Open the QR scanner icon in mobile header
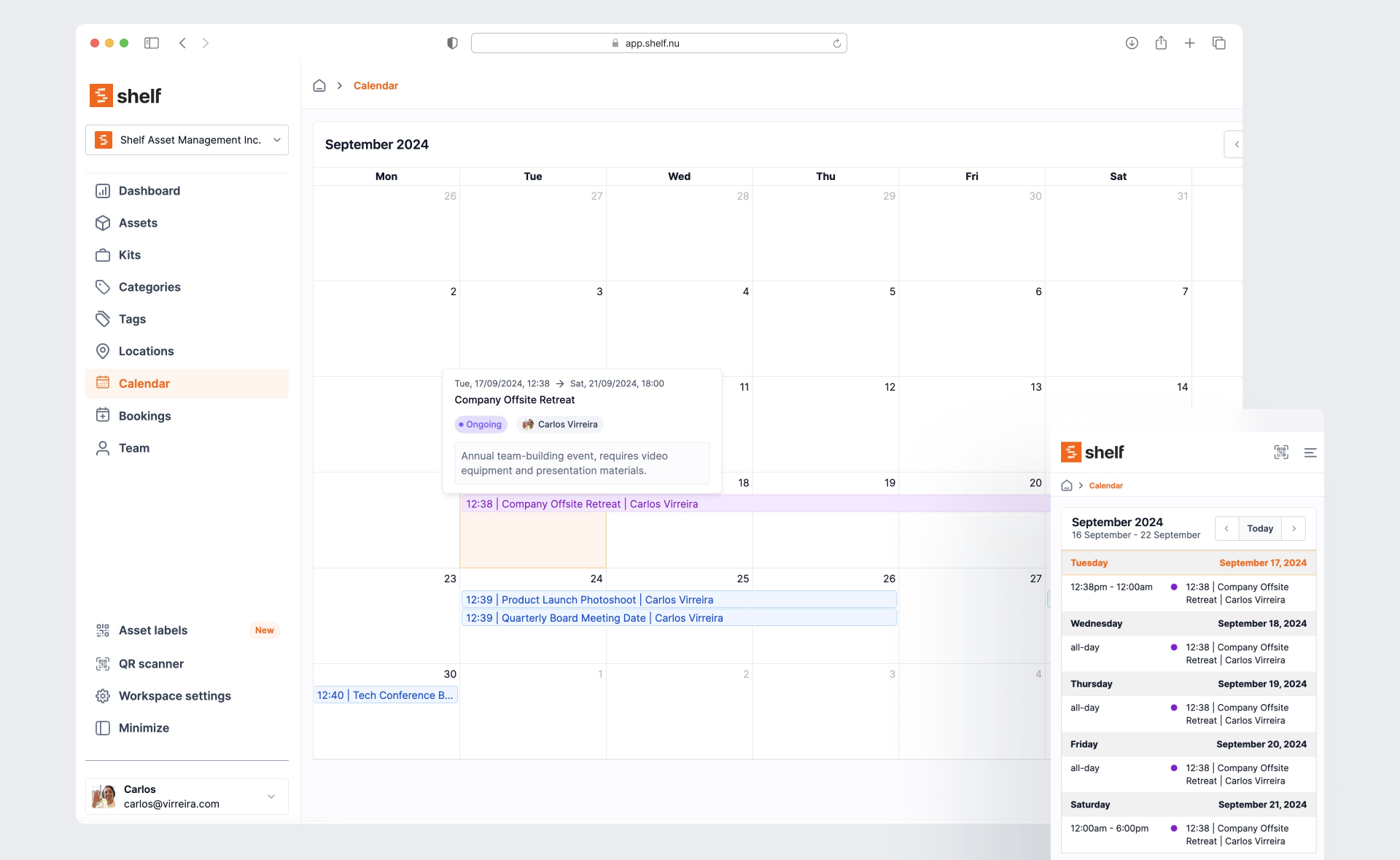This screenshot has width=1400, height=860. click(x=1281, y=453)
